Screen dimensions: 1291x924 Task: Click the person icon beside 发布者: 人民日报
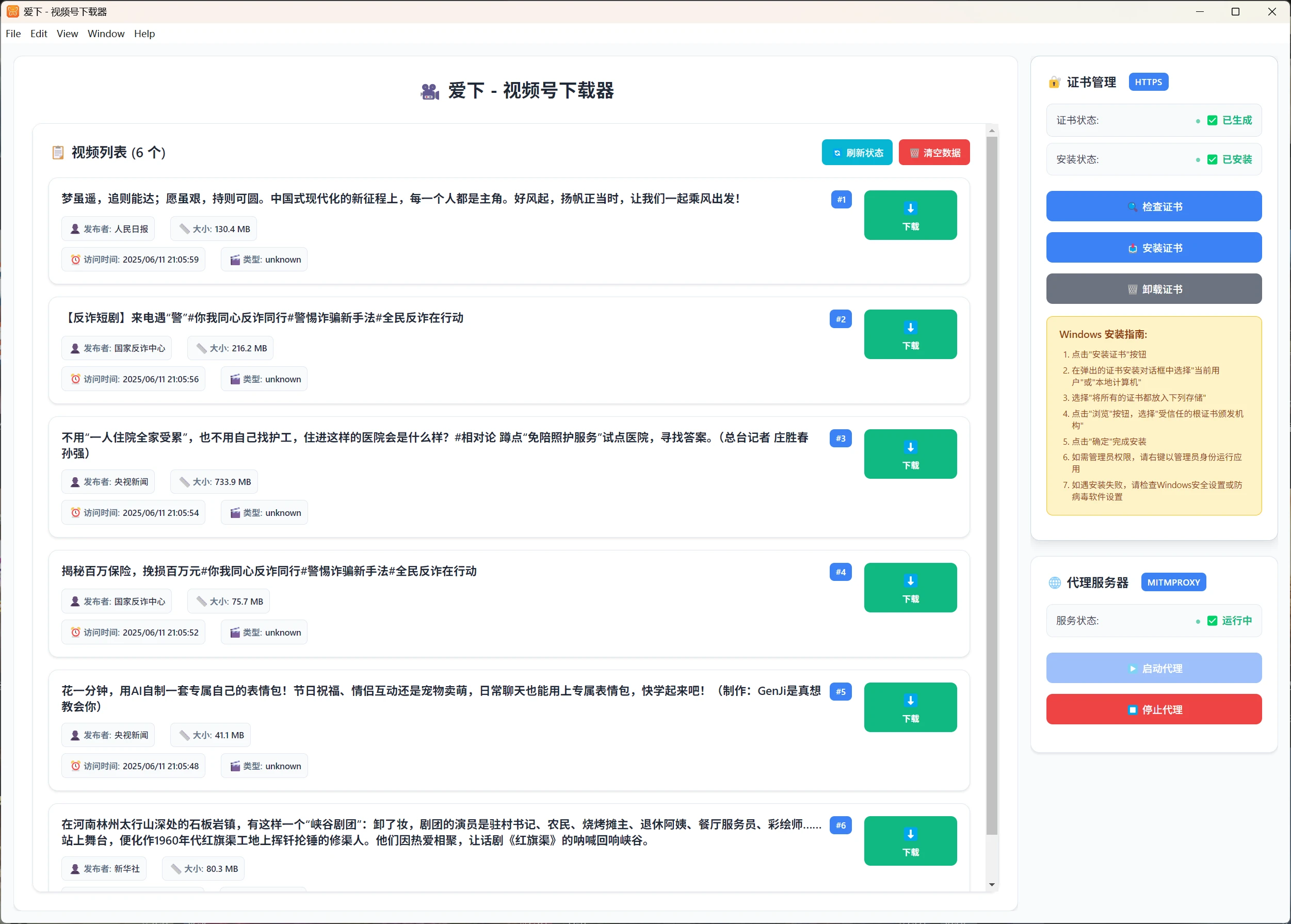click(74, 229)
